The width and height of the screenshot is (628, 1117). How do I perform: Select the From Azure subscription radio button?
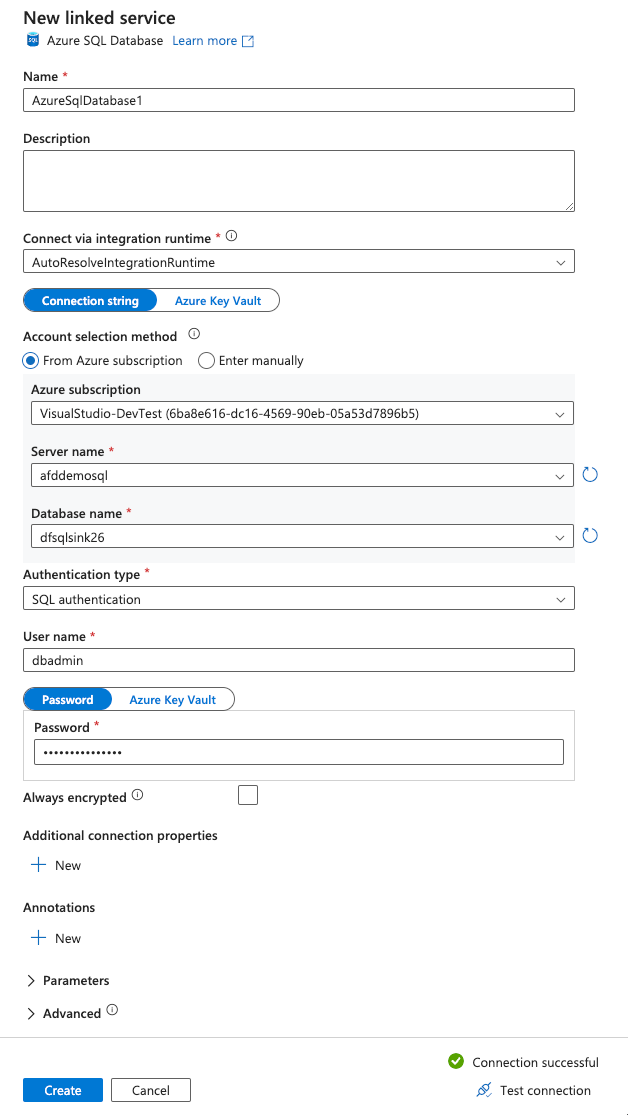[31, 360]
